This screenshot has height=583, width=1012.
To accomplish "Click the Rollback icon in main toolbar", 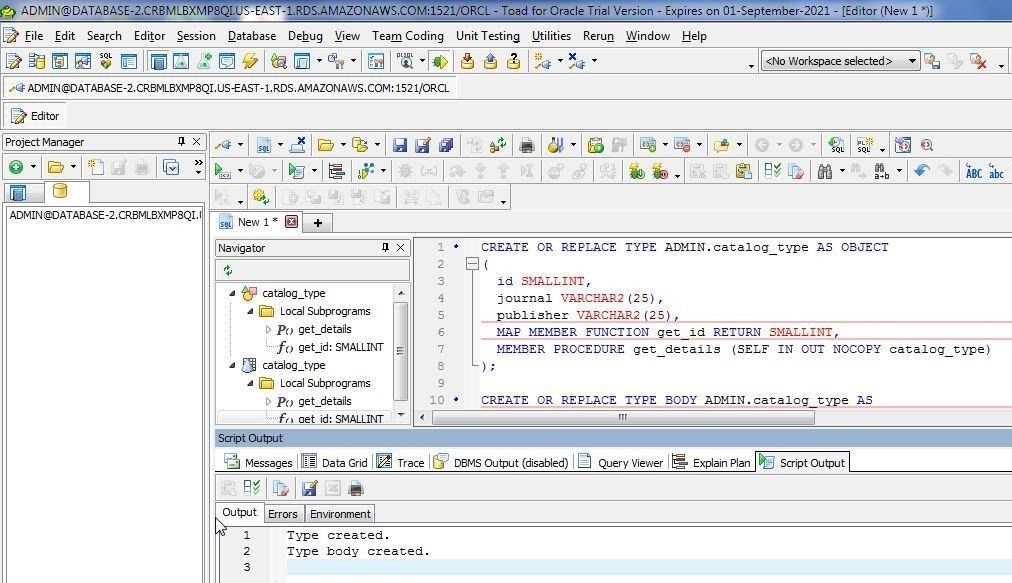I will click(x=491, y=61).
